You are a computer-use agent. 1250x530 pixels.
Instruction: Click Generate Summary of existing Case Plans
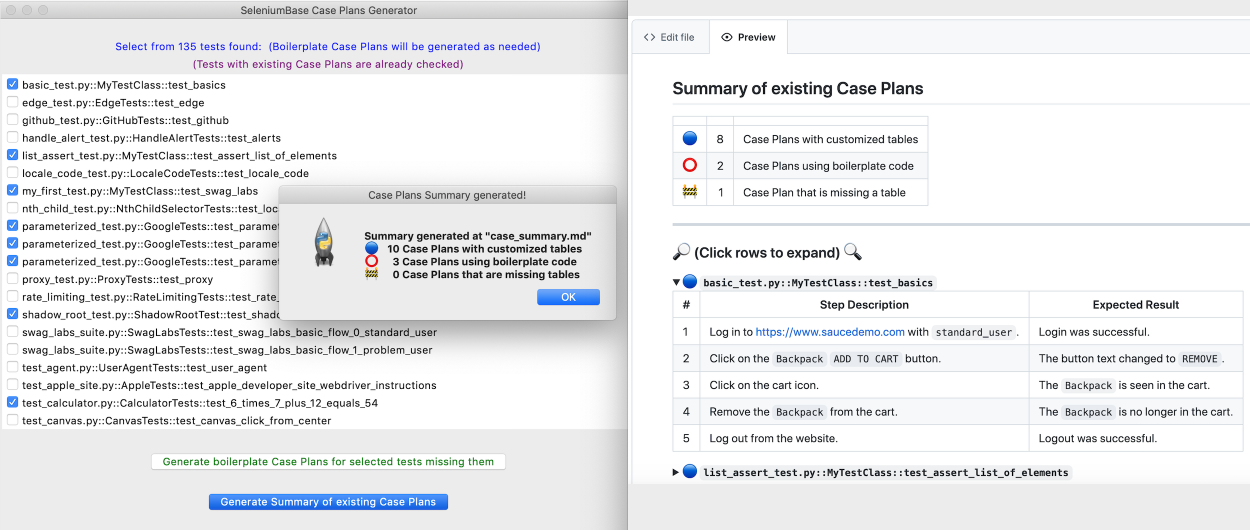[x=328, y=502]
